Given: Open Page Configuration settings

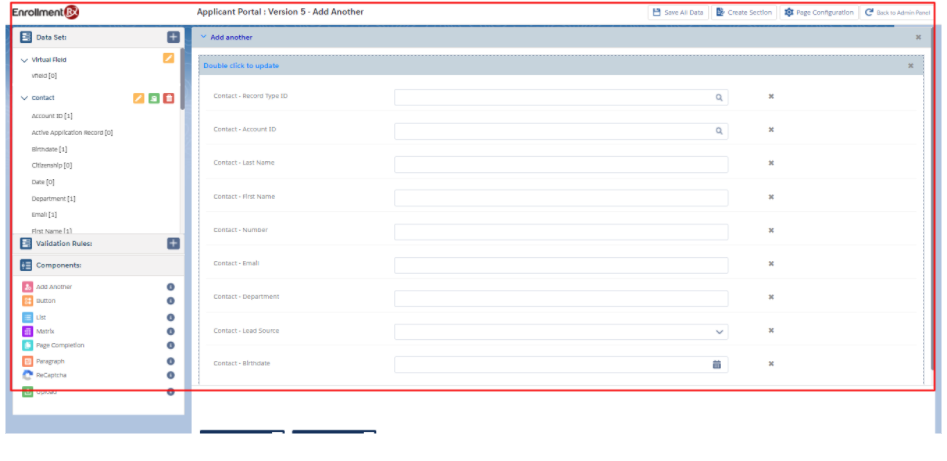Looking at the screenshot, I should tap(819, 12).
